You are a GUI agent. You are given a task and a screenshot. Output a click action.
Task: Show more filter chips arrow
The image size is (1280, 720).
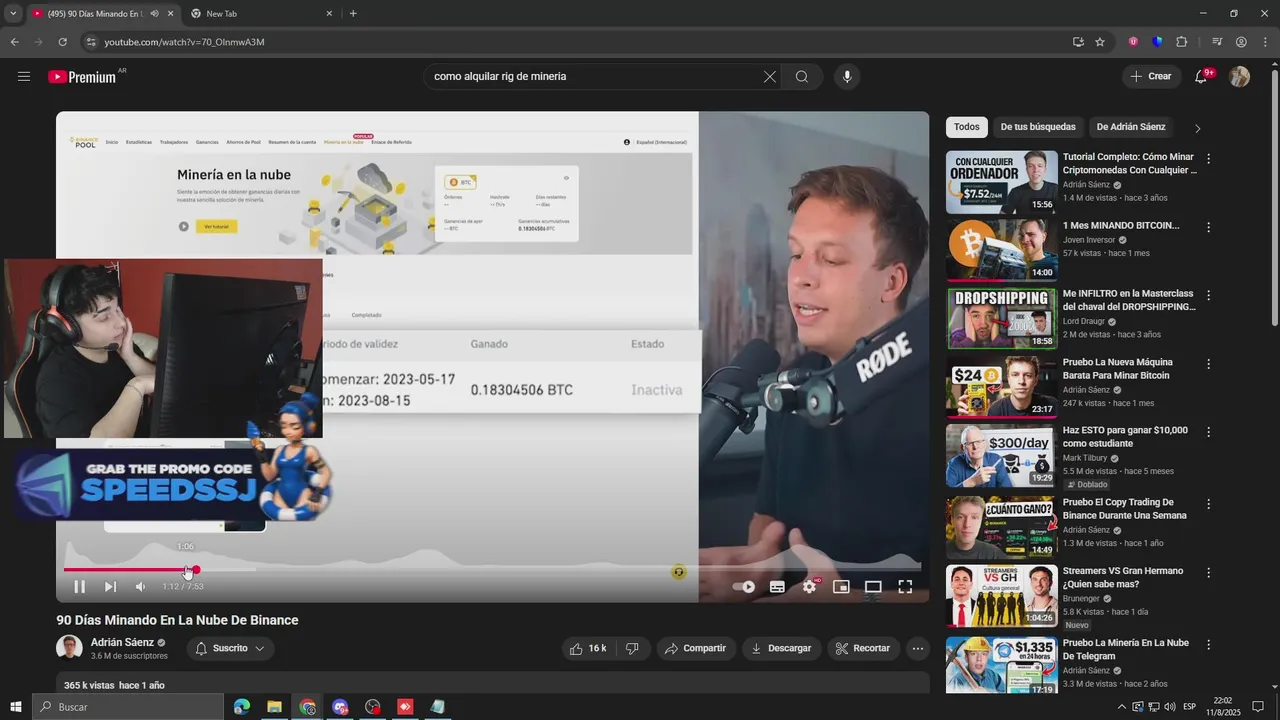click(1197, 128)
